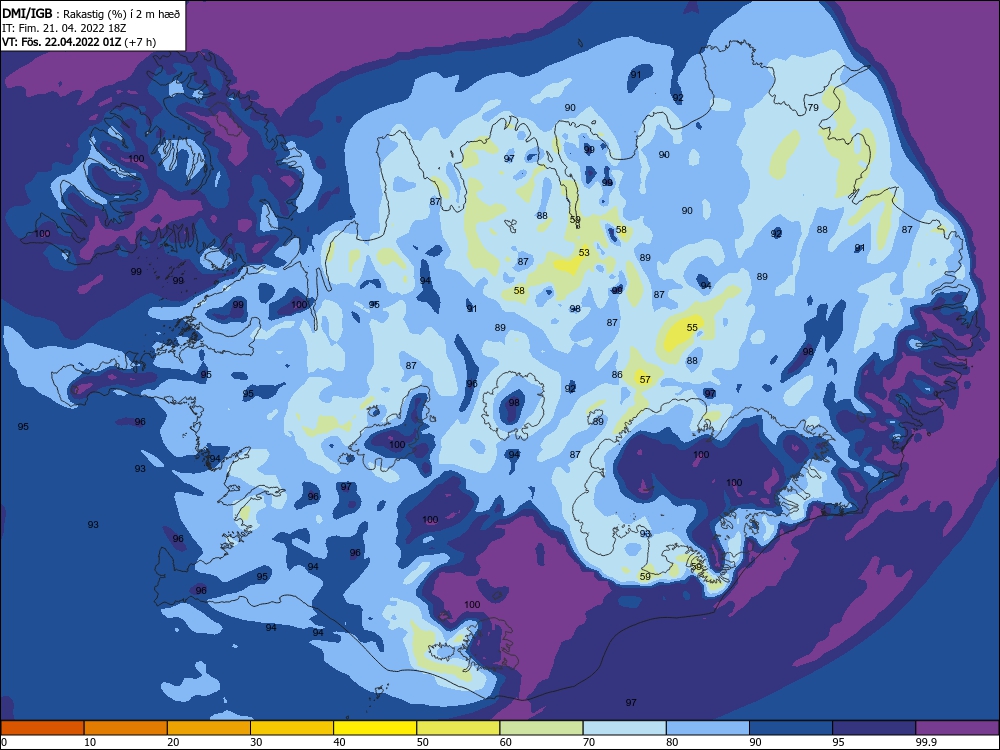Click the humidity value '79' in the northeast
This screenshot has width=1000, height=750.
(x=813, y=107)
